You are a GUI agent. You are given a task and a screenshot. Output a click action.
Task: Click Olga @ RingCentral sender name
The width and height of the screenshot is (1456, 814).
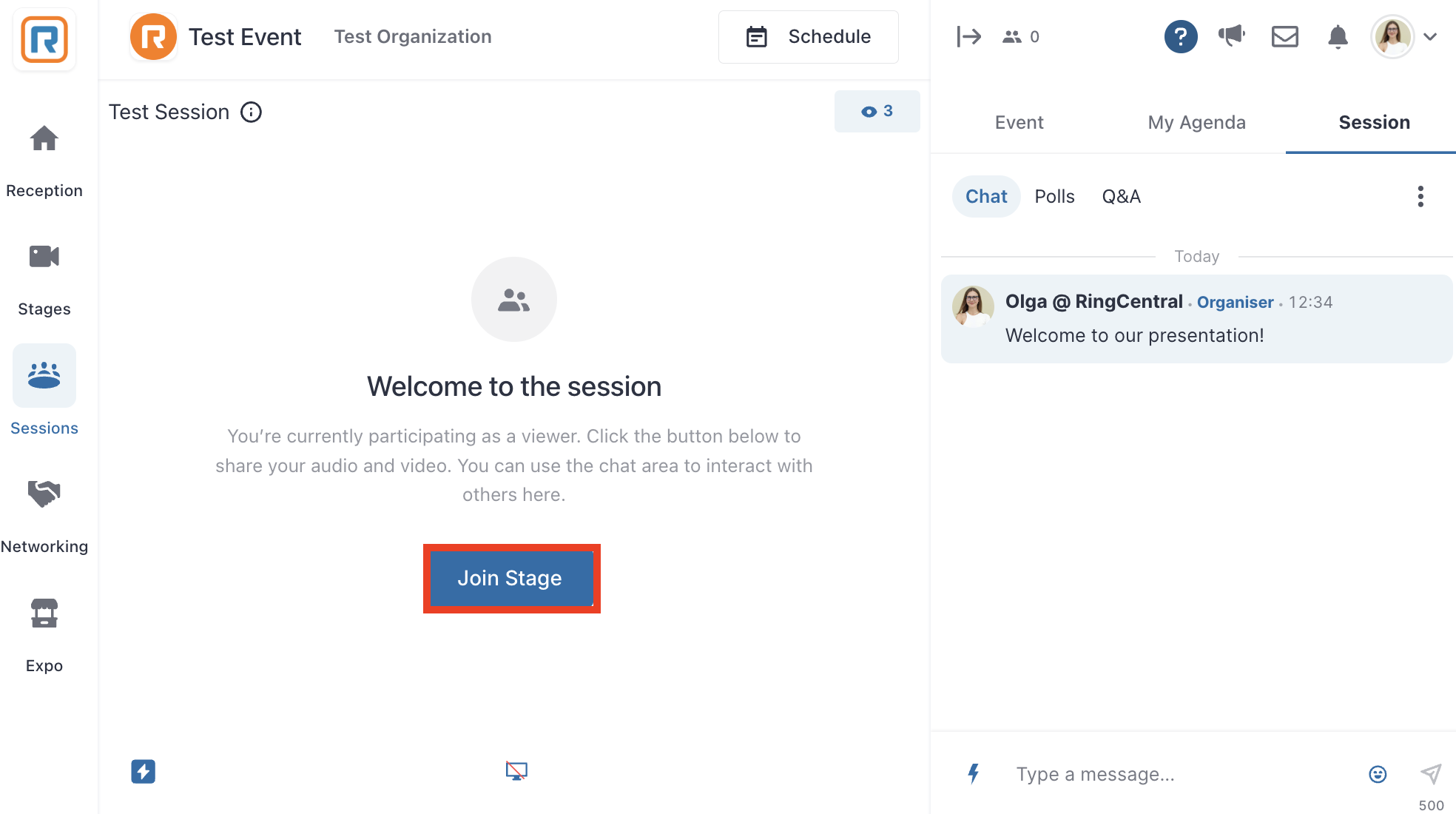[1093, 301]
